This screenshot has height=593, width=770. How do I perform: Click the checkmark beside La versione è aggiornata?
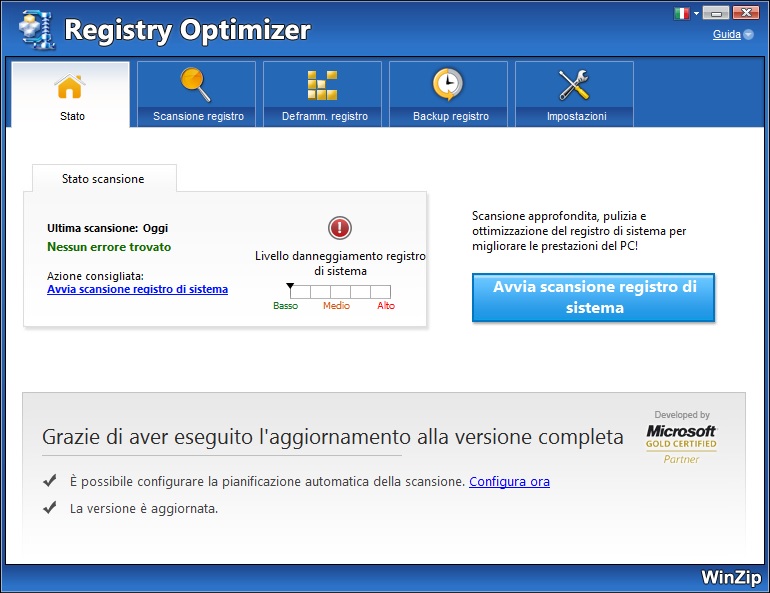tap(50, 508)
